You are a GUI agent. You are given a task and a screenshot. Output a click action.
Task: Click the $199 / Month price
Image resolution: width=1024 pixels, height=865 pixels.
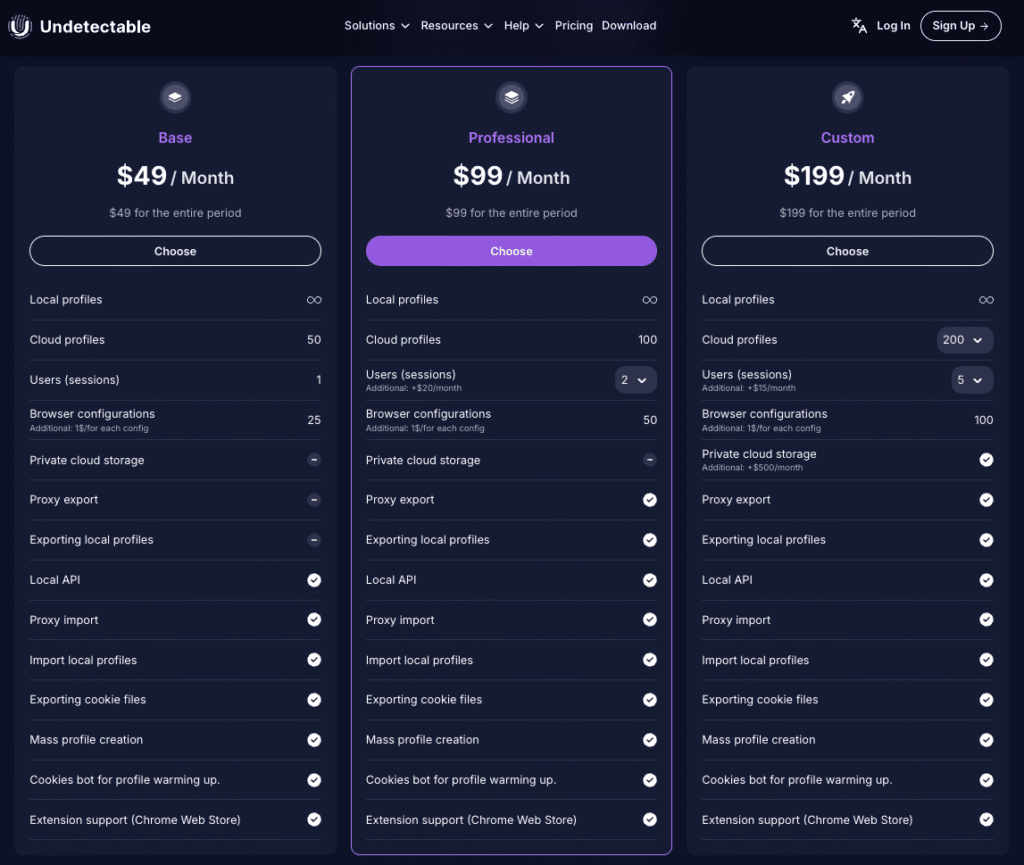click(848, 176)
